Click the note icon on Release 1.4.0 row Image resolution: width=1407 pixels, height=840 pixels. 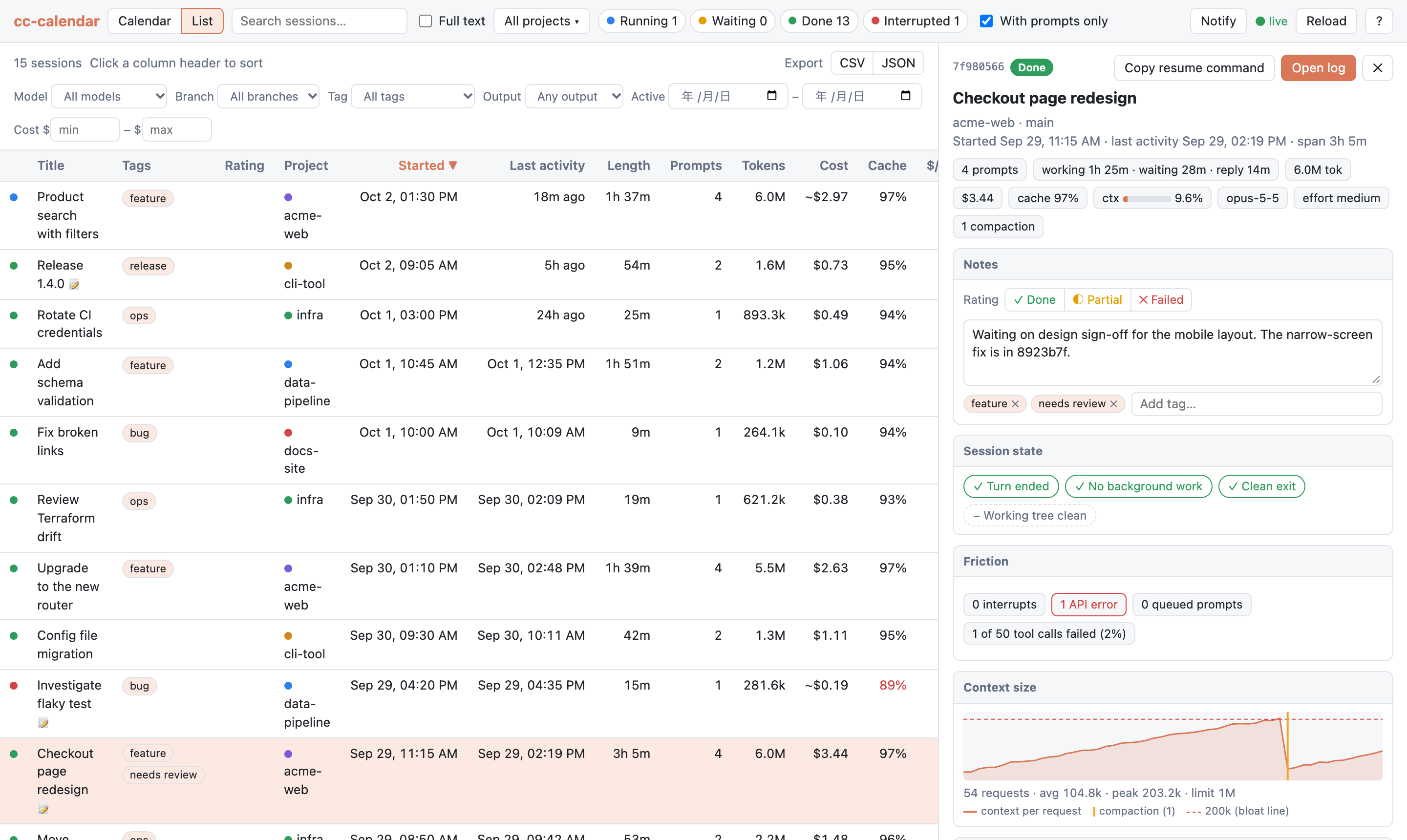click(x=74, y=284)
